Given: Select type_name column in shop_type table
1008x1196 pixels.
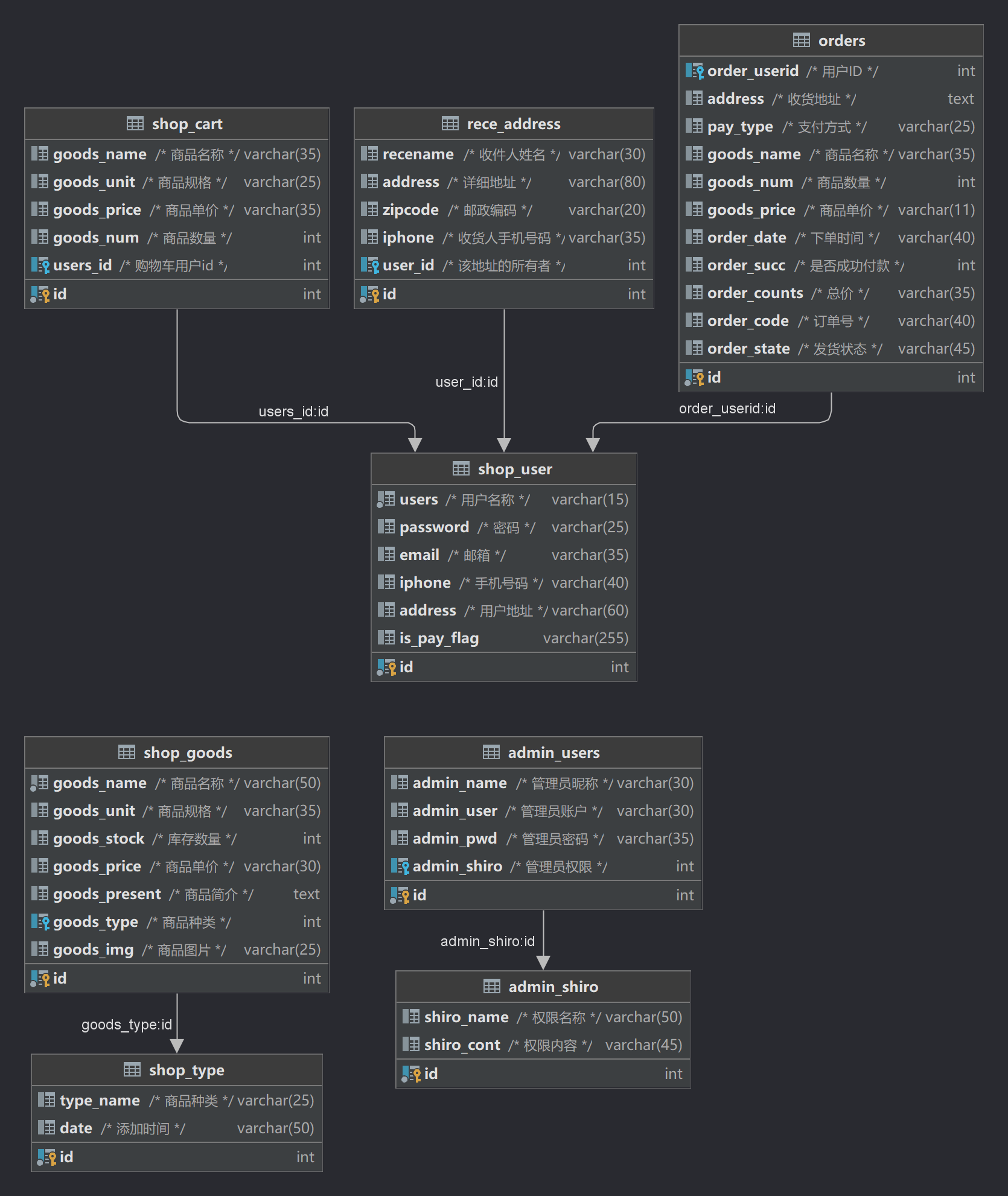Looking at the screenshot, I should click(x=177, y=1101).
